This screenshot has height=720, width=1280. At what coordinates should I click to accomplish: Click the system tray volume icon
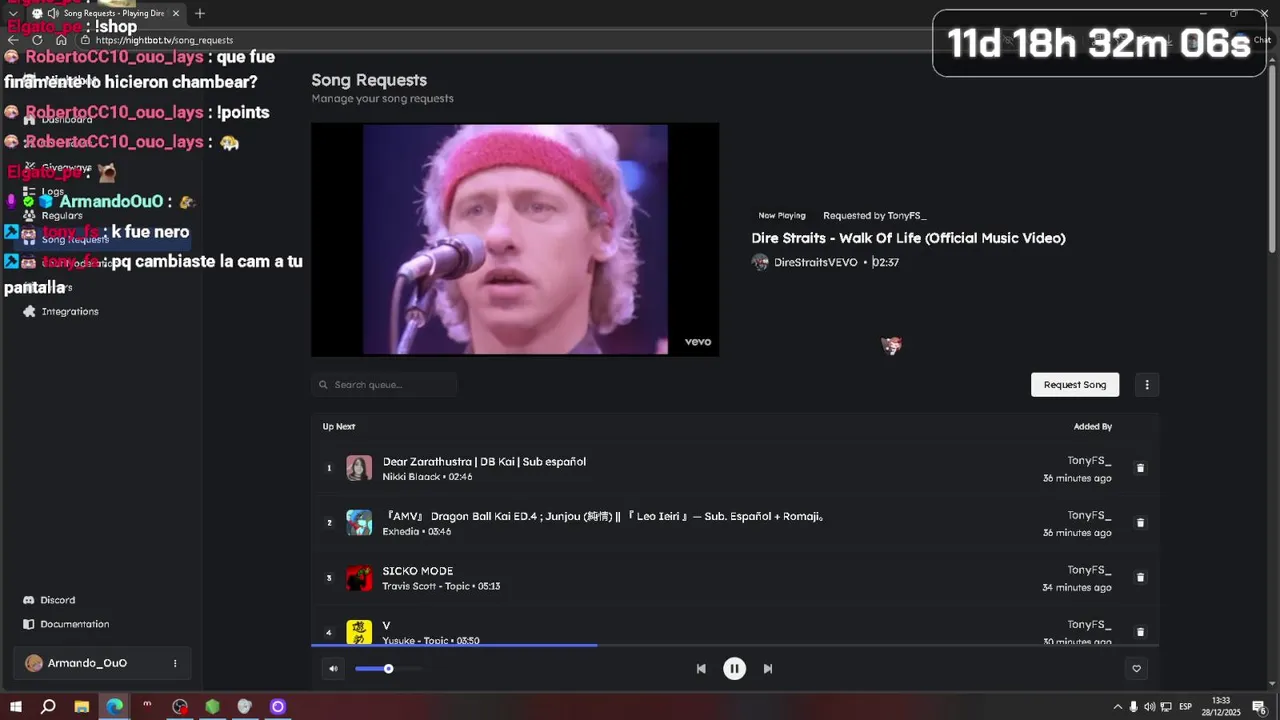point(1150,707)
